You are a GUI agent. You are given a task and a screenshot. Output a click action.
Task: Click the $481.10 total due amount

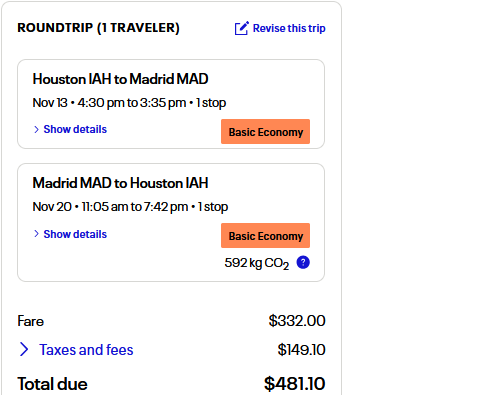point(294,384)
